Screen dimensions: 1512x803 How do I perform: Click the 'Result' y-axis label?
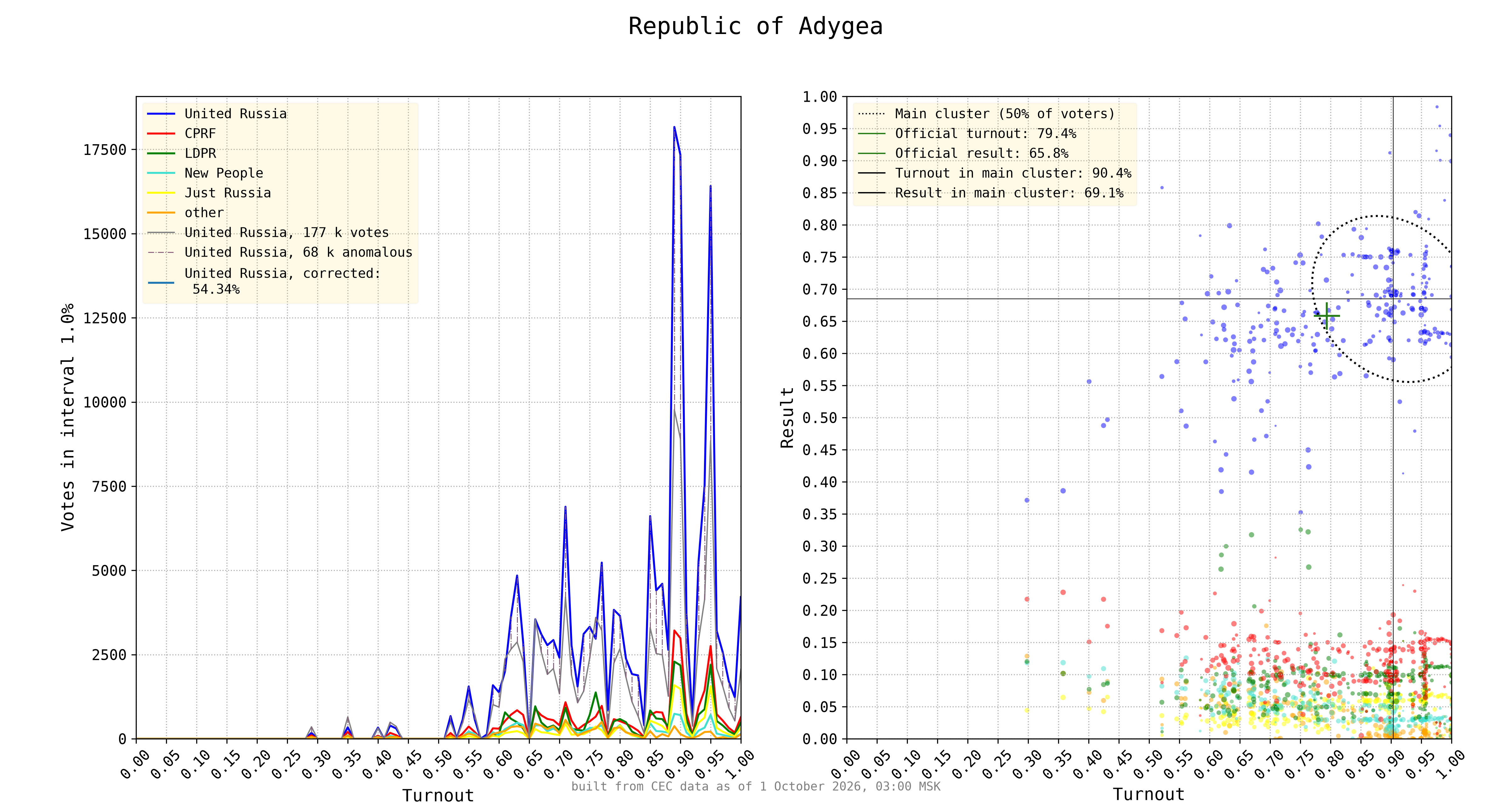coord(787,417)
